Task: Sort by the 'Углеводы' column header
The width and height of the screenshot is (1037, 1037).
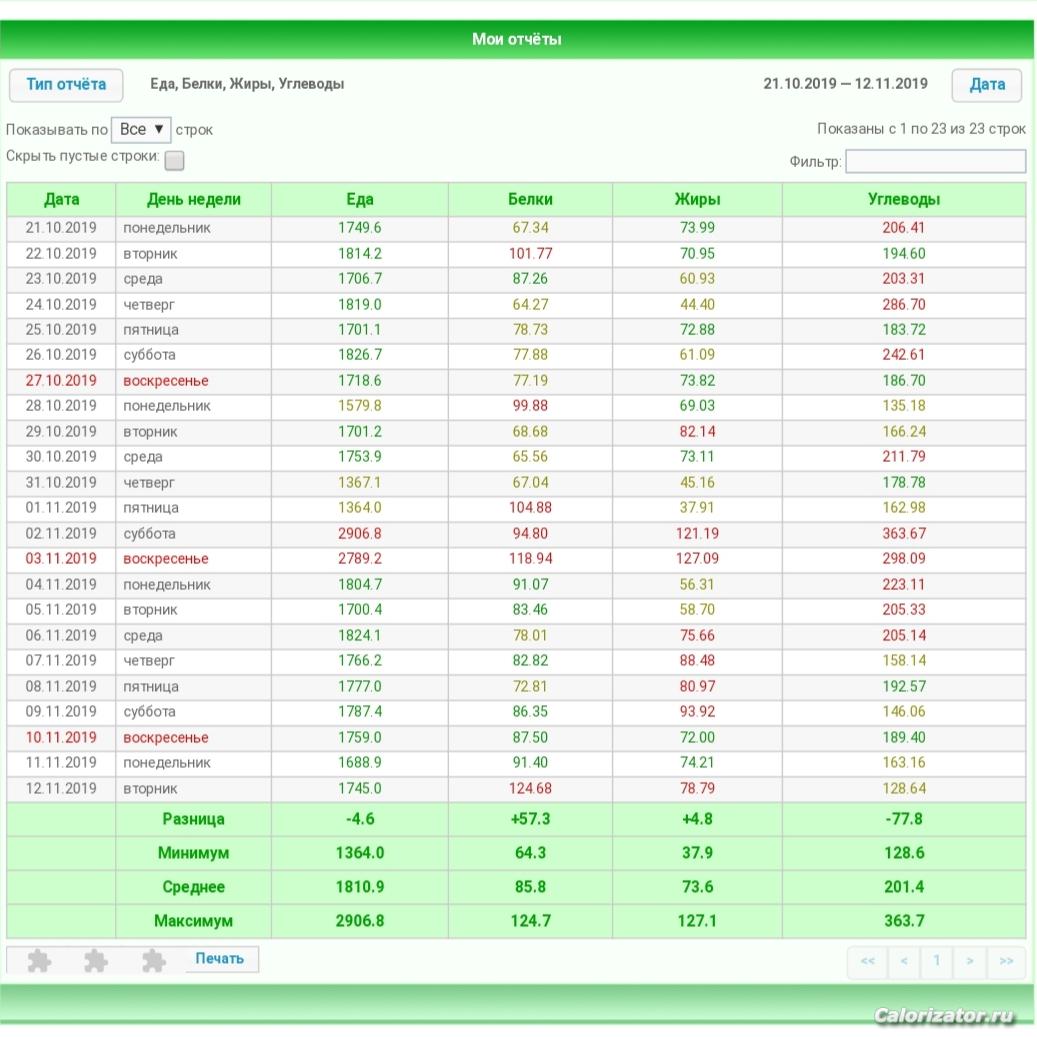Action: pyautogui.click(x=903, y=198)
